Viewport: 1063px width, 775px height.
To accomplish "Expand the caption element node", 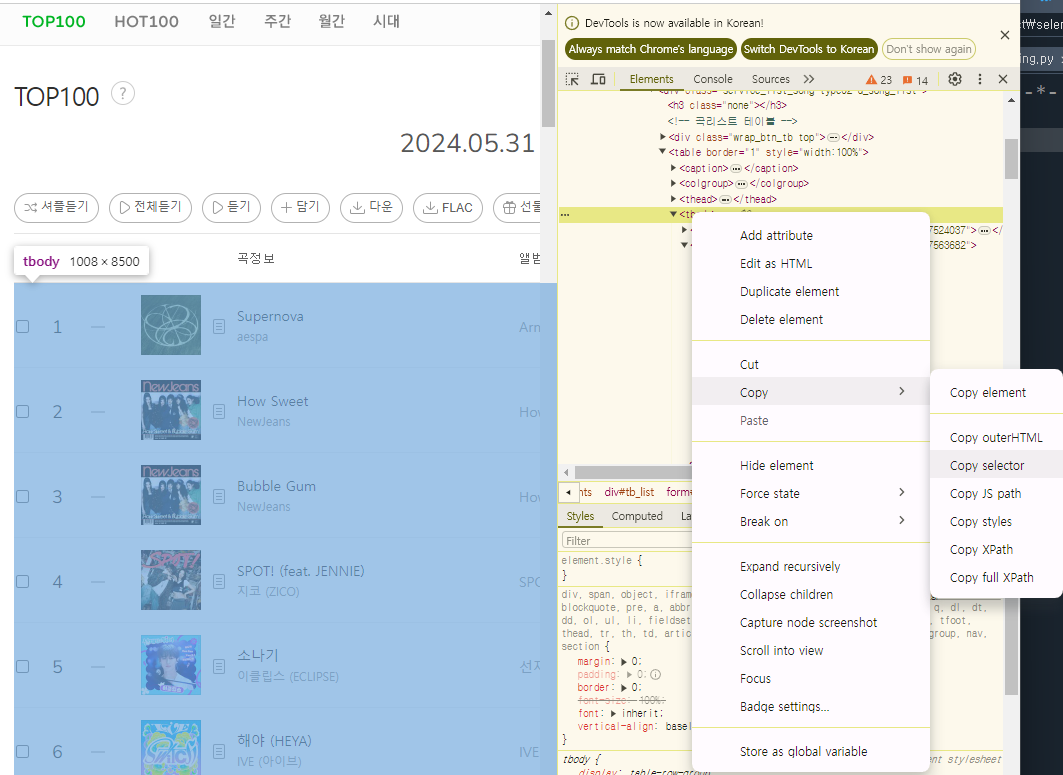I will click(x=673, y=167).
